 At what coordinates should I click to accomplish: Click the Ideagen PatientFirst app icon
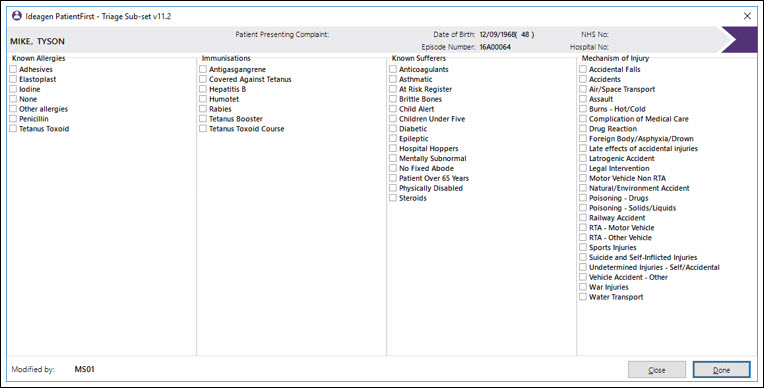pyautogui.click(x=17, y=16)
